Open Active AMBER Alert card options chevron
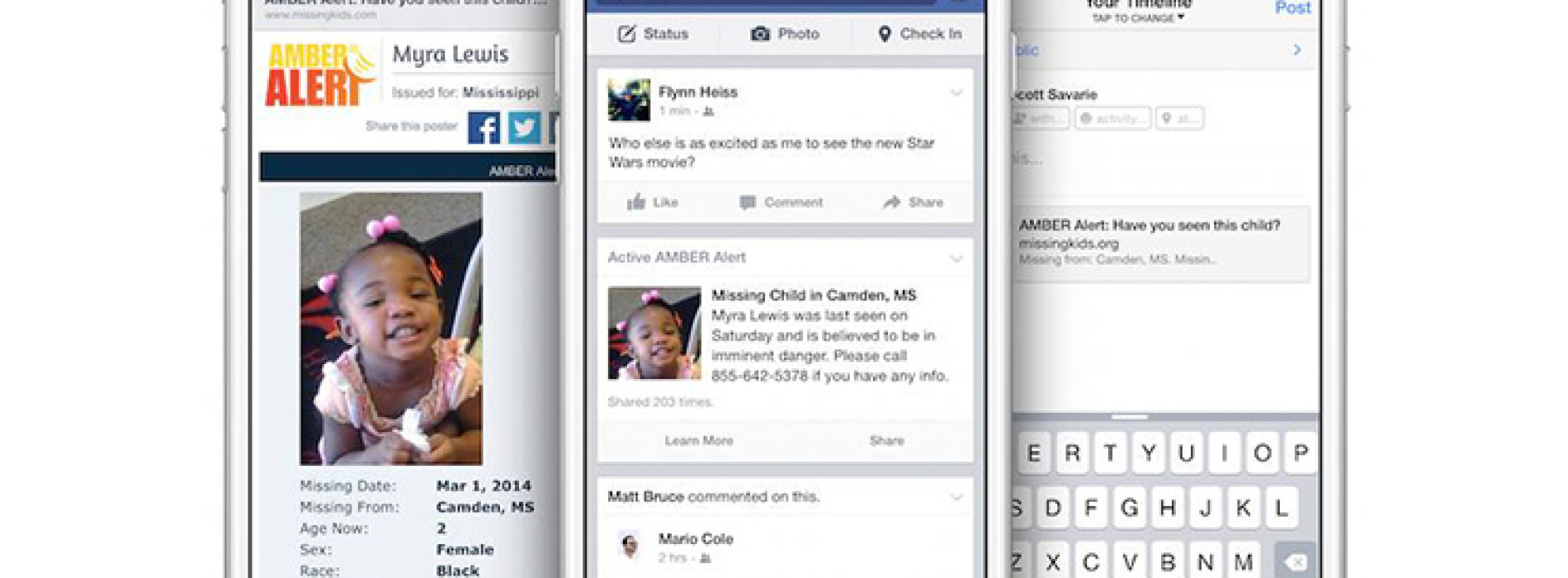 pos(956,258)
